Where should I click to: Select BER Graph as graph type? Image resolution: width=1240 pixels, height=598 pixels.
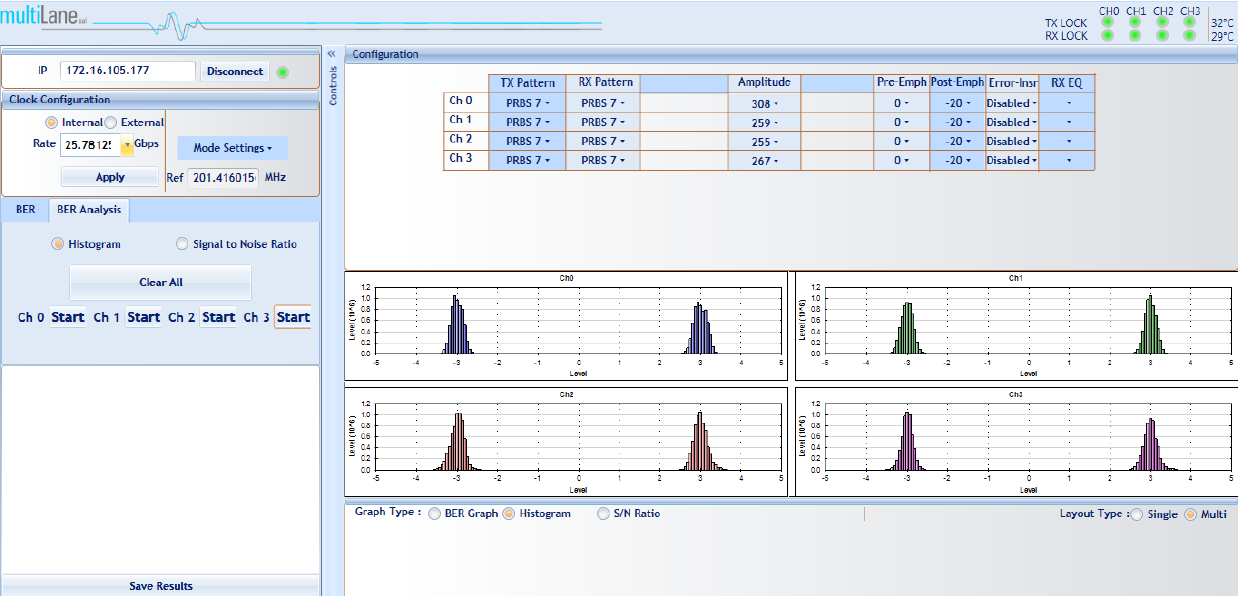pyautogui.click(x=434, y=514)
